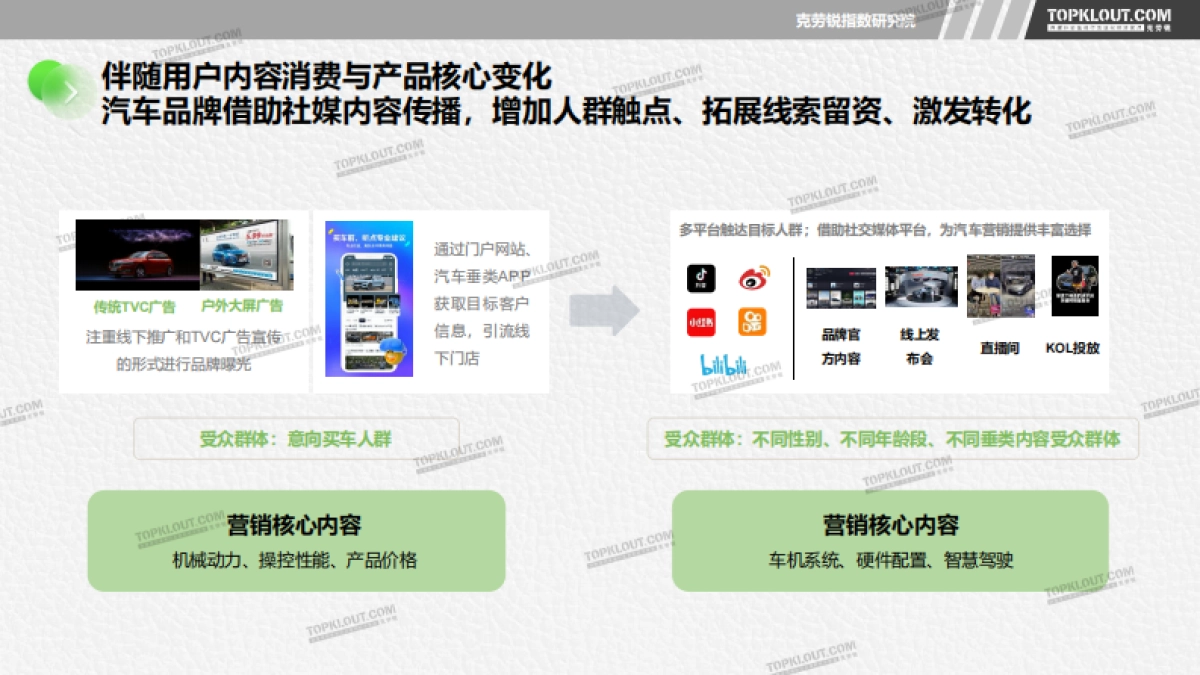Click the Xiaohongshu red app icon

click(701, 322)
